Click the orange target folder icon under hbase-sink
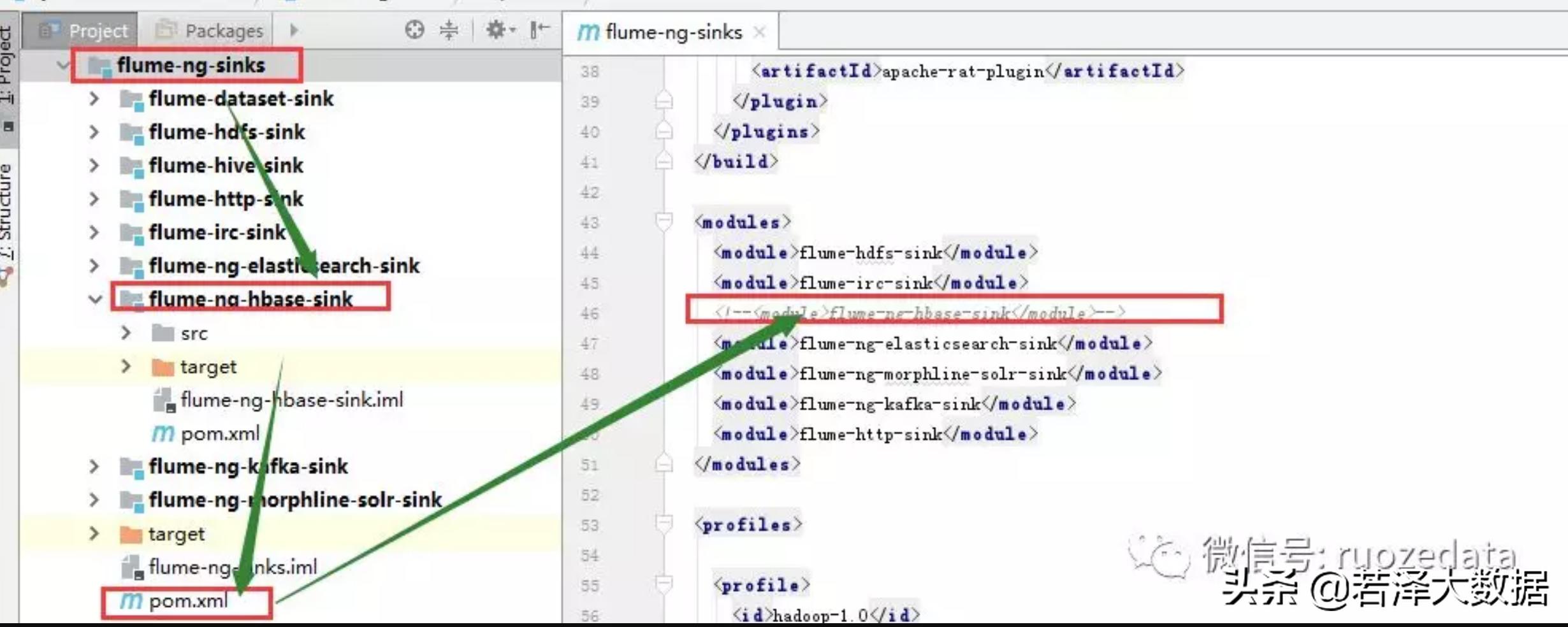The image size is (1568, 627). click(163, 367)
